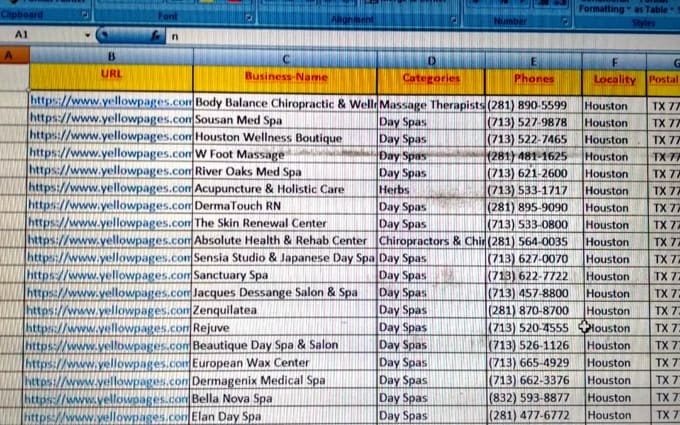Select cell European Wax Center

point(283,363)
